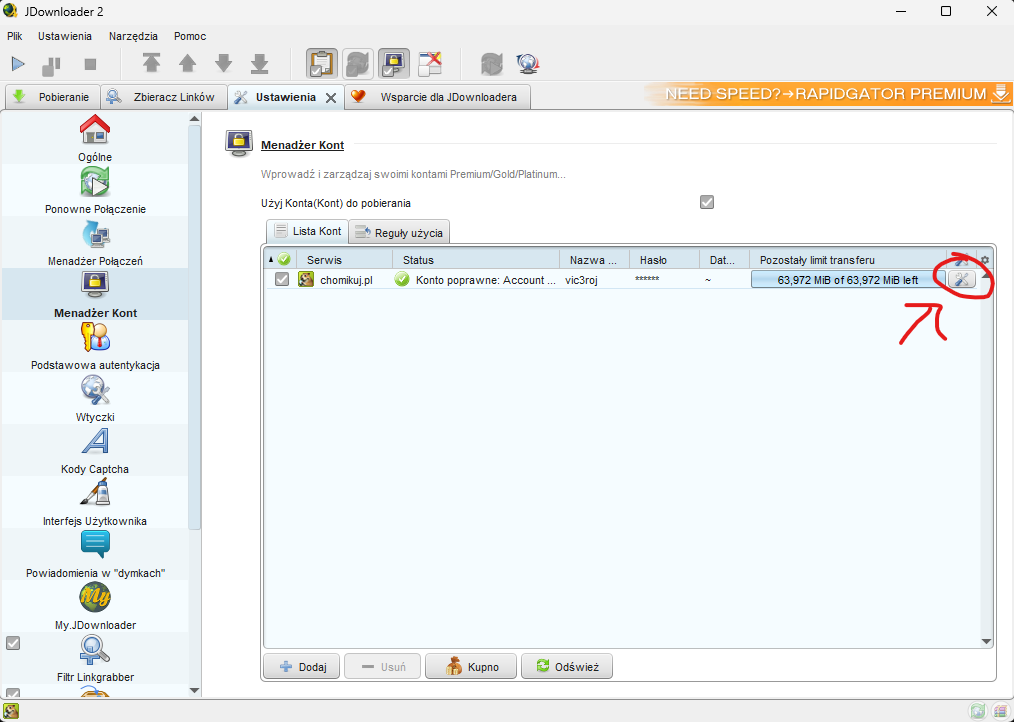Move selection to bottom with barred down-arrow icon
The height and width of the screenshot is (722, 1014).
(x=259, y=63)
